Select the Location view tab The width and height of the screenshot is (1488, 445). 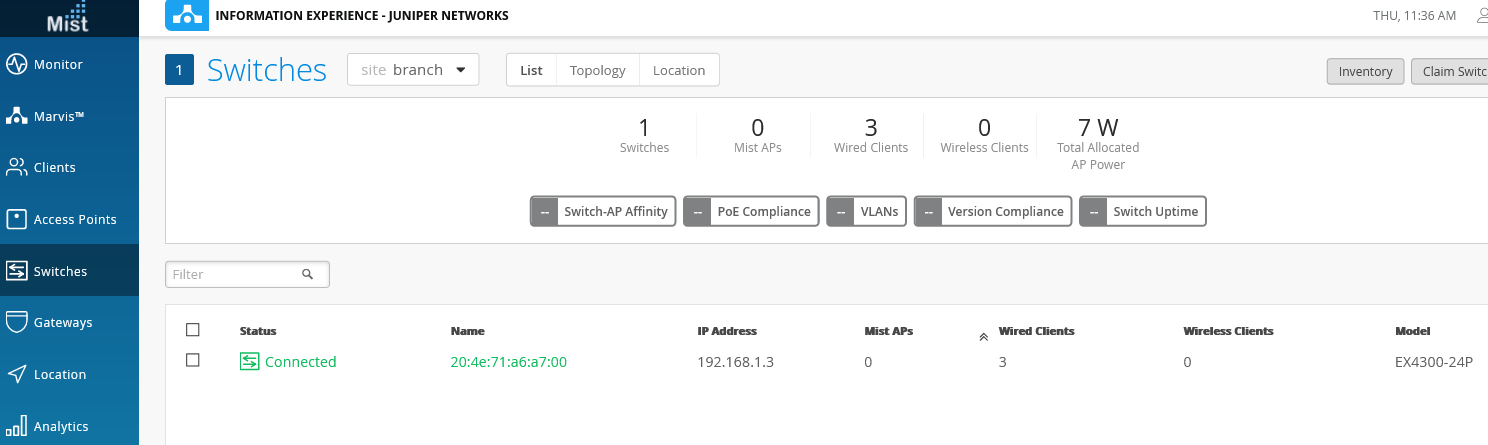click(x=679, y=70)
